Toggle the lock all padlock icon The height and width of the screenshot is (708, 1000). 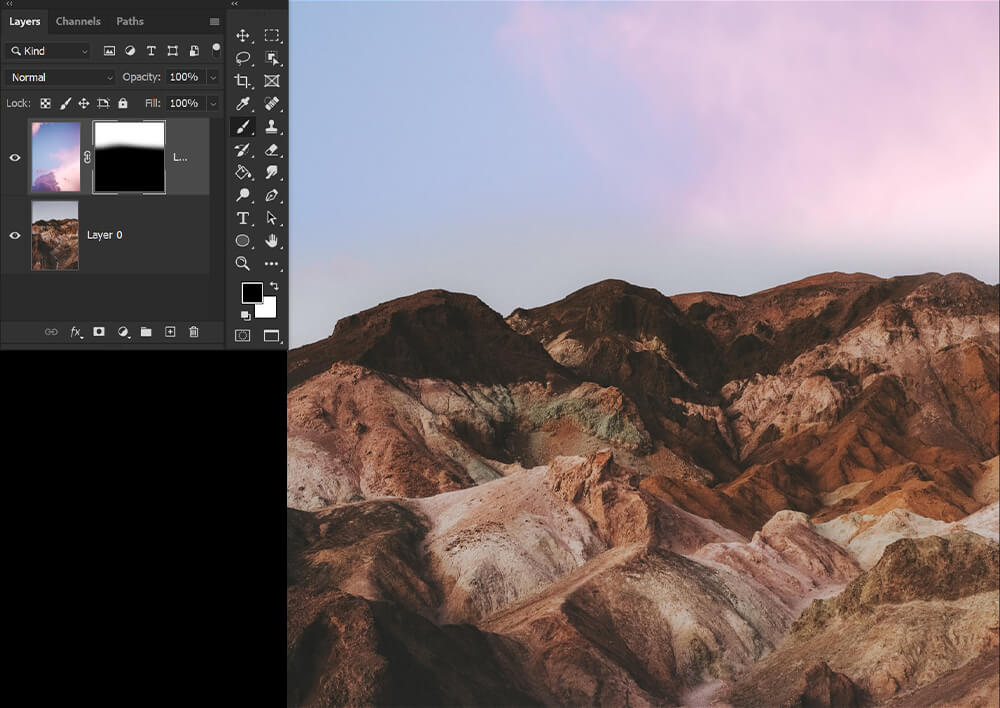coord(123,103)
